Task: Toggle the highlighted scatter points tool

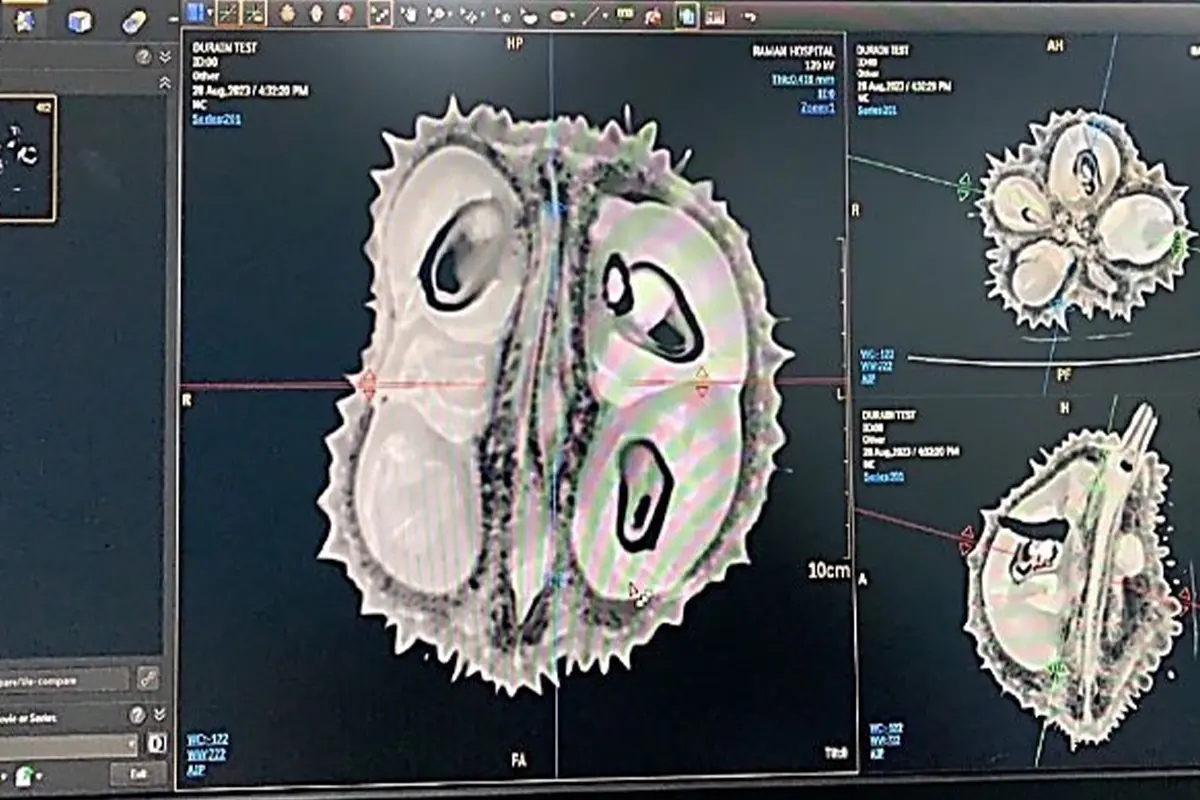Action: (x=380, y=14)
